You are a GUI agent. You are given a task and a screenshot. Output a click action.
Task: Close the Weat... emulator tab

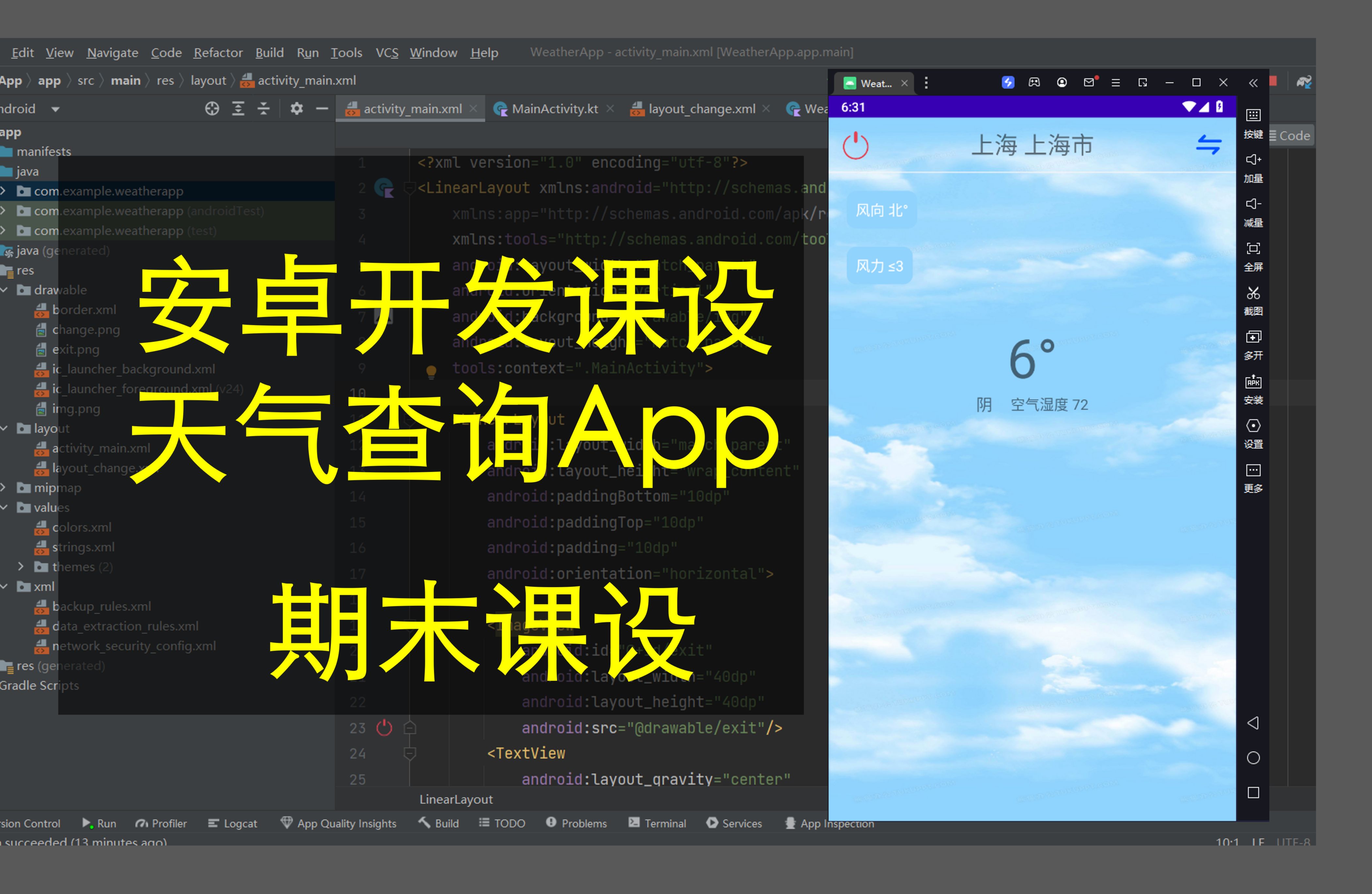click(905, 83)
